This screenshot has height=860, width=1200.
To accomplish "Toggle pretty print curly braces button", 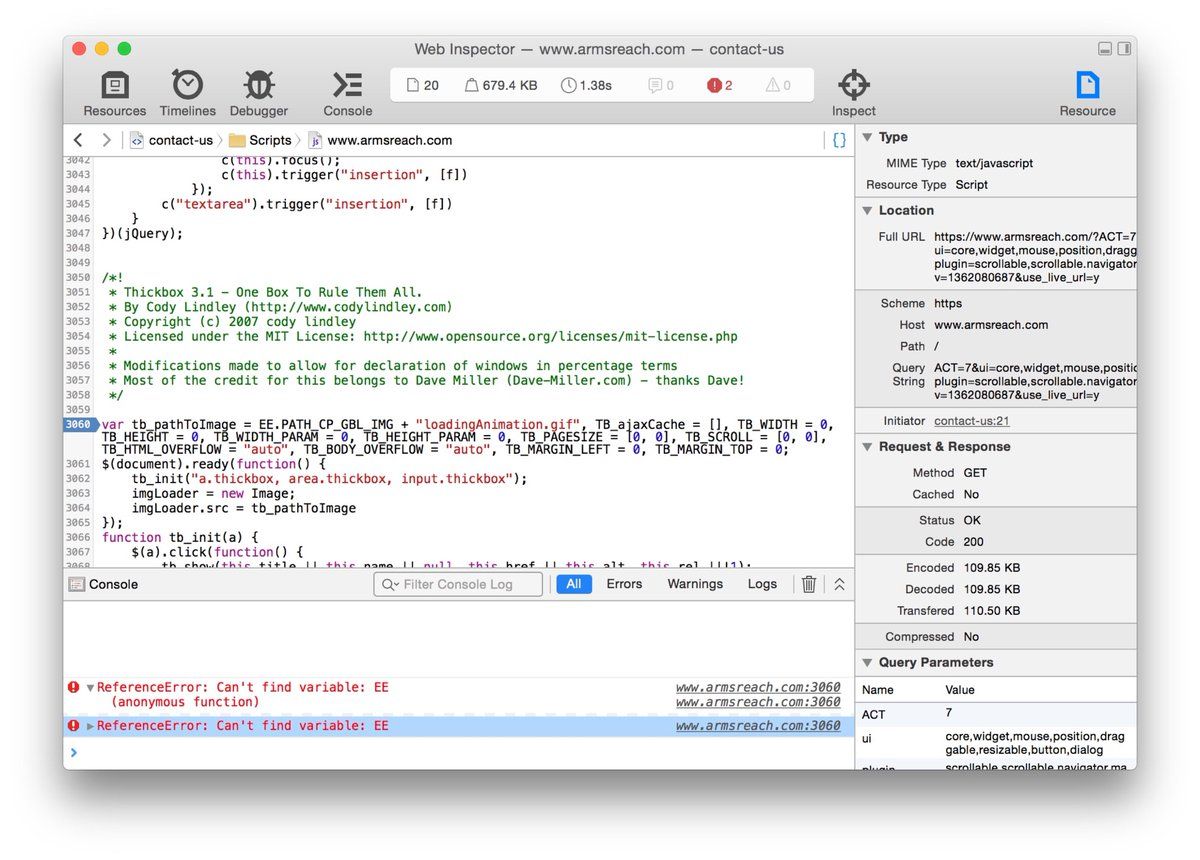I will pyautogui.click(x=839, y=140).
